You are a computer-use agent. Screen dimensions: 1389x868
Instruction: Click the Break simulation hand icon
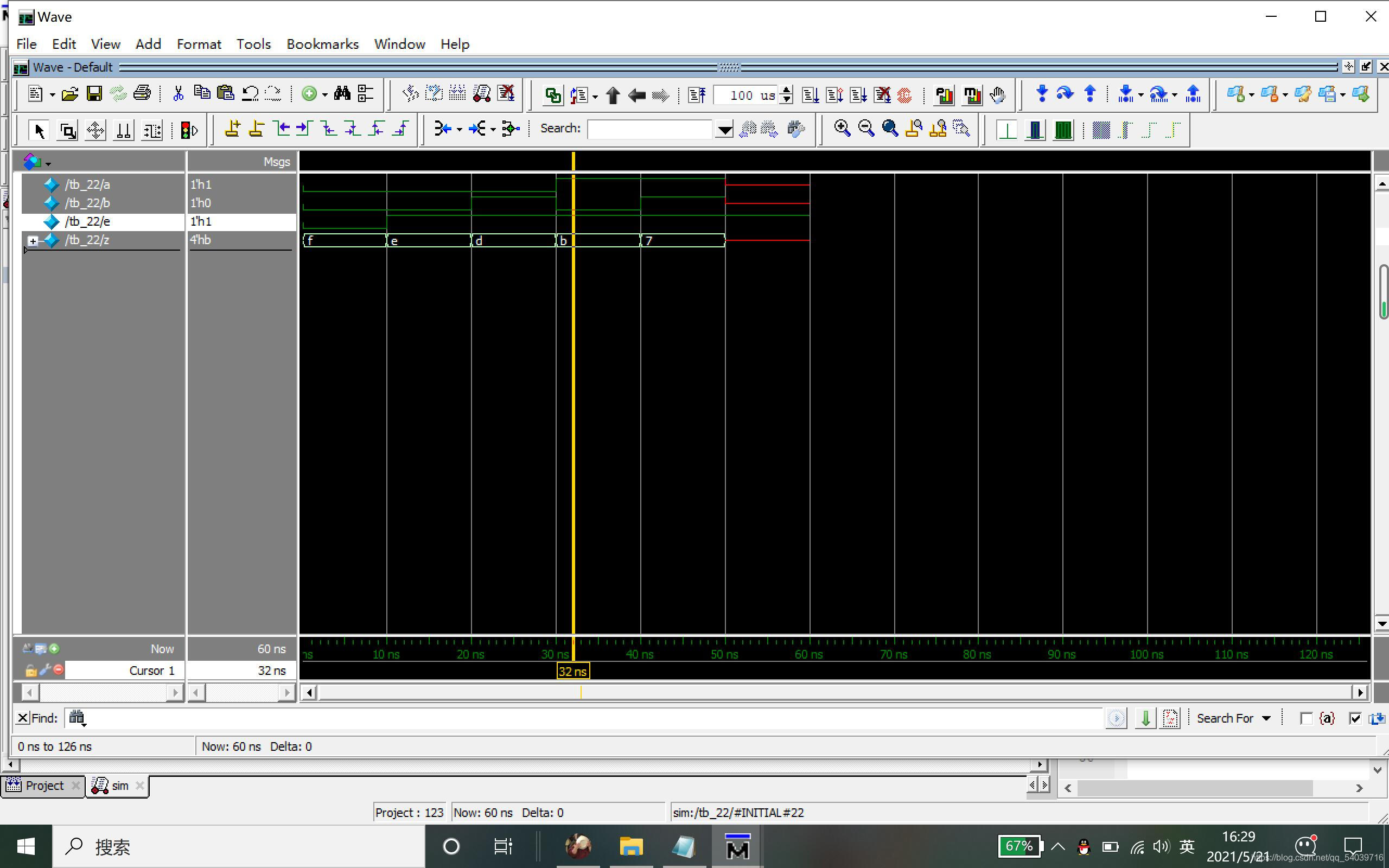(x=998, y=95)
